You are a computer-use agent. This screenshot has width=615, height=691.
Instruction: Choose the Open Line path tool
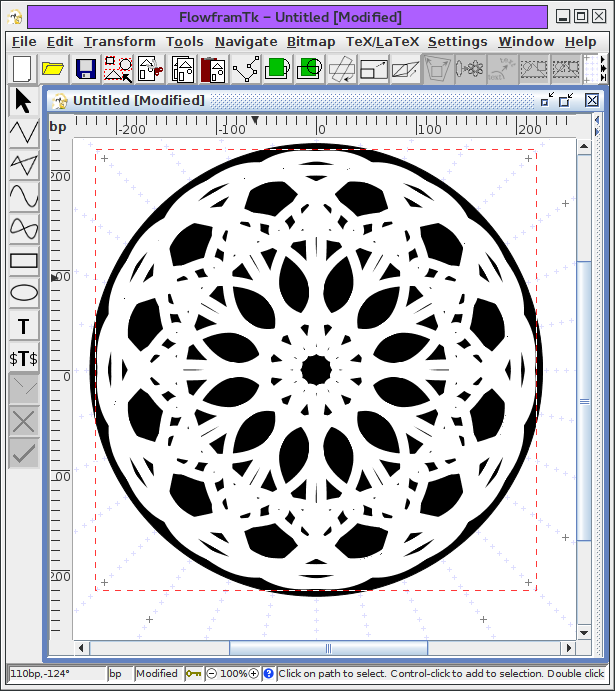[x=24, y=132]
